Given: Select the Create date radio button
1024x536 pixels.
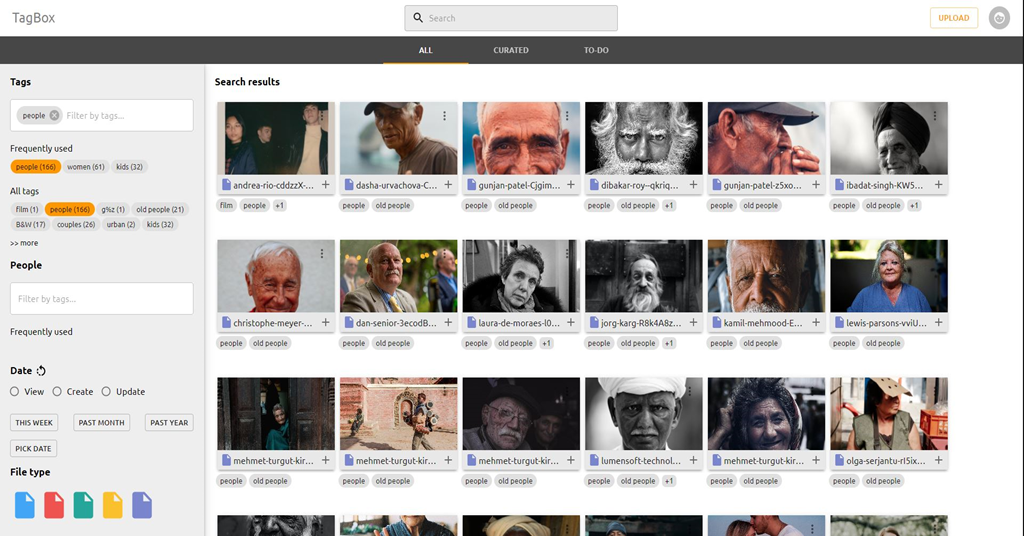Looking at the screenshot, I should 57,392.
